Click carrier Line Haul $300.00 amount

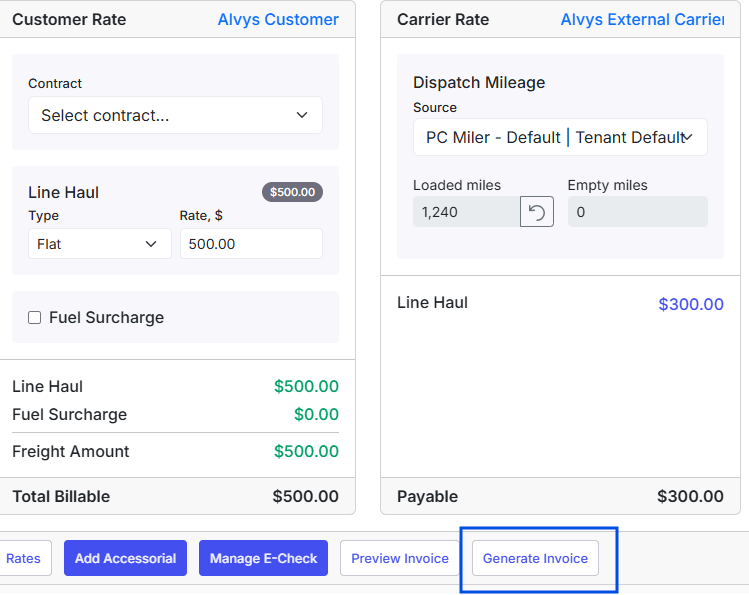[x=691, y=304]
